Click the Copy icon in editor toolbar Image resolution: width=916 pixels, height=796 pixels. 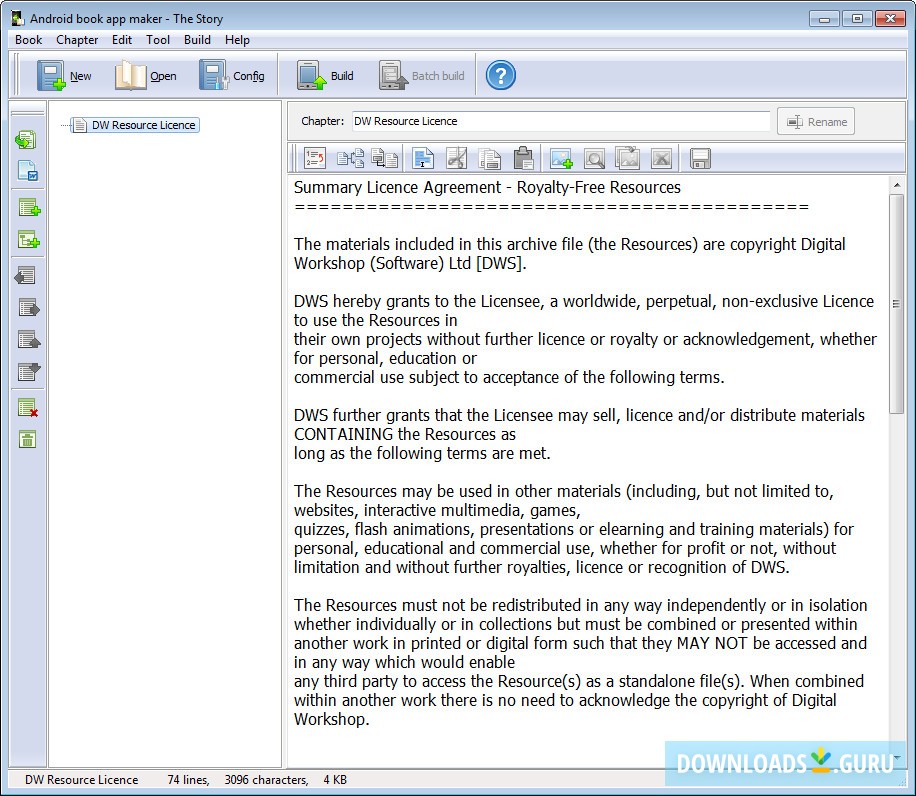click(490, 158)
